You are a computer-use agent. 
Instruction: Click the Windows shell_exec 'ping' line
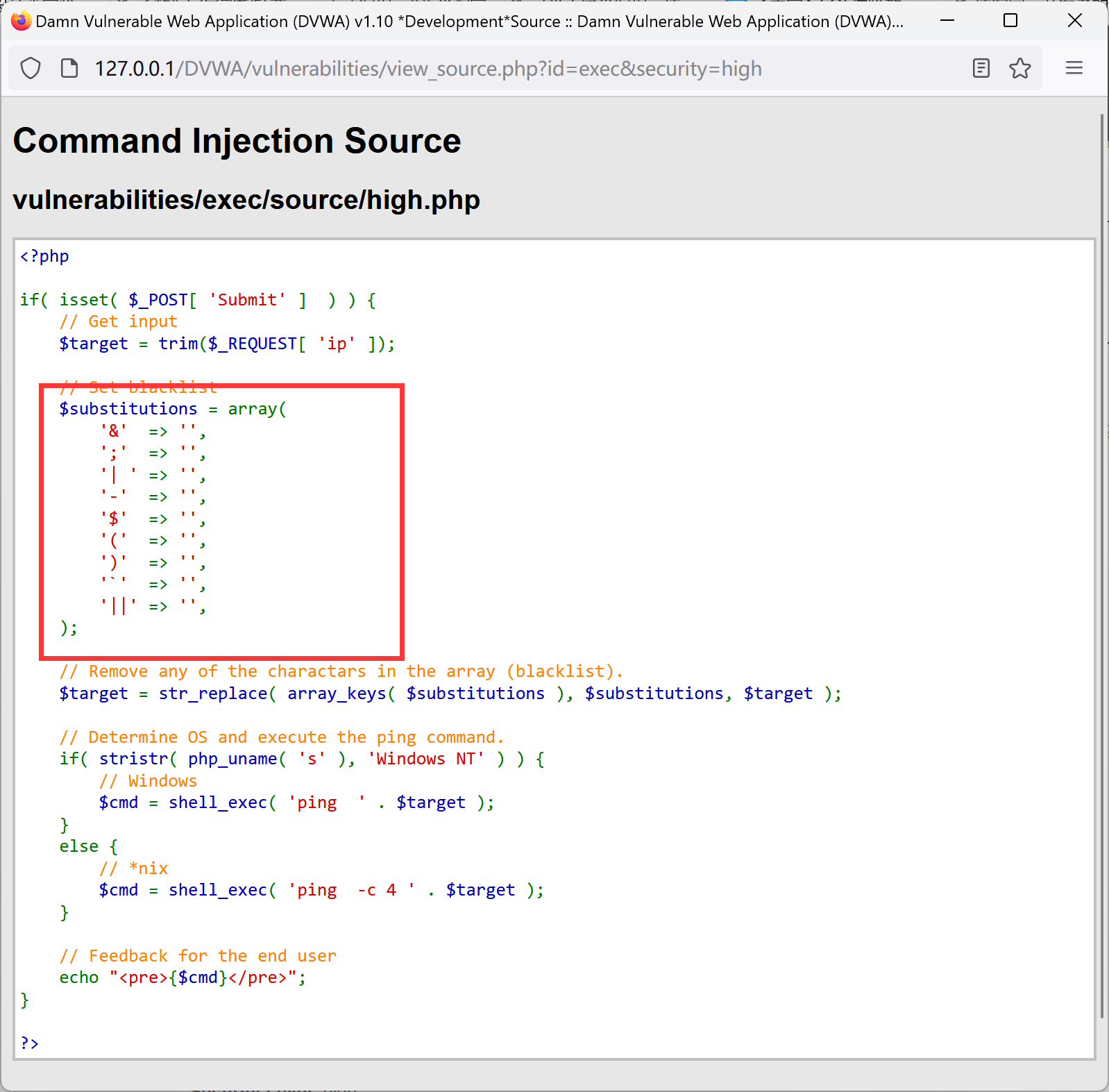click(296, 803)
